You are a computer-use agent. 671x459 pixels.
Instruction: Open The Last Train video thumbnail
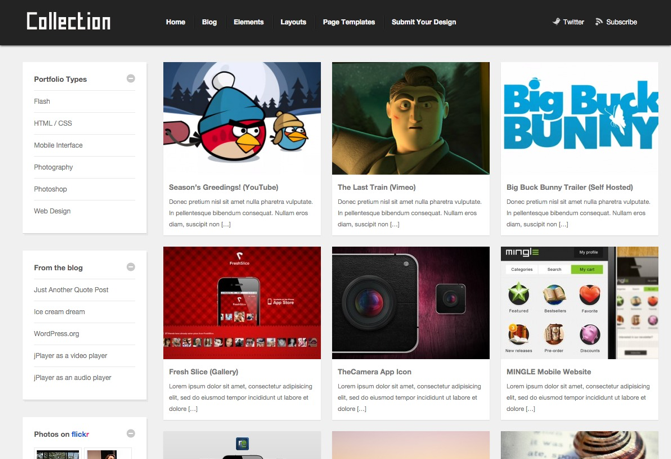(411, 118)
